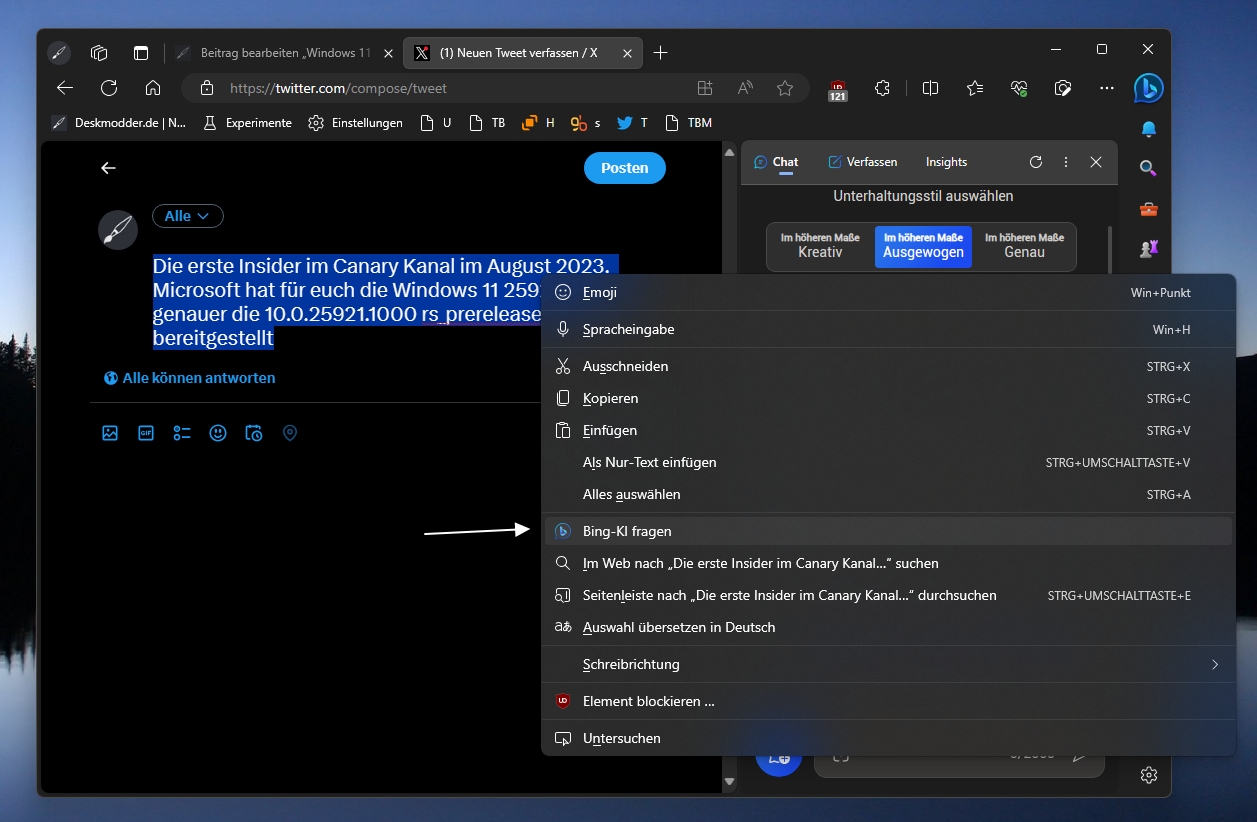Select the Genau conversation style
This screenshot has height=822, width=1257.
click(1024, 246)
